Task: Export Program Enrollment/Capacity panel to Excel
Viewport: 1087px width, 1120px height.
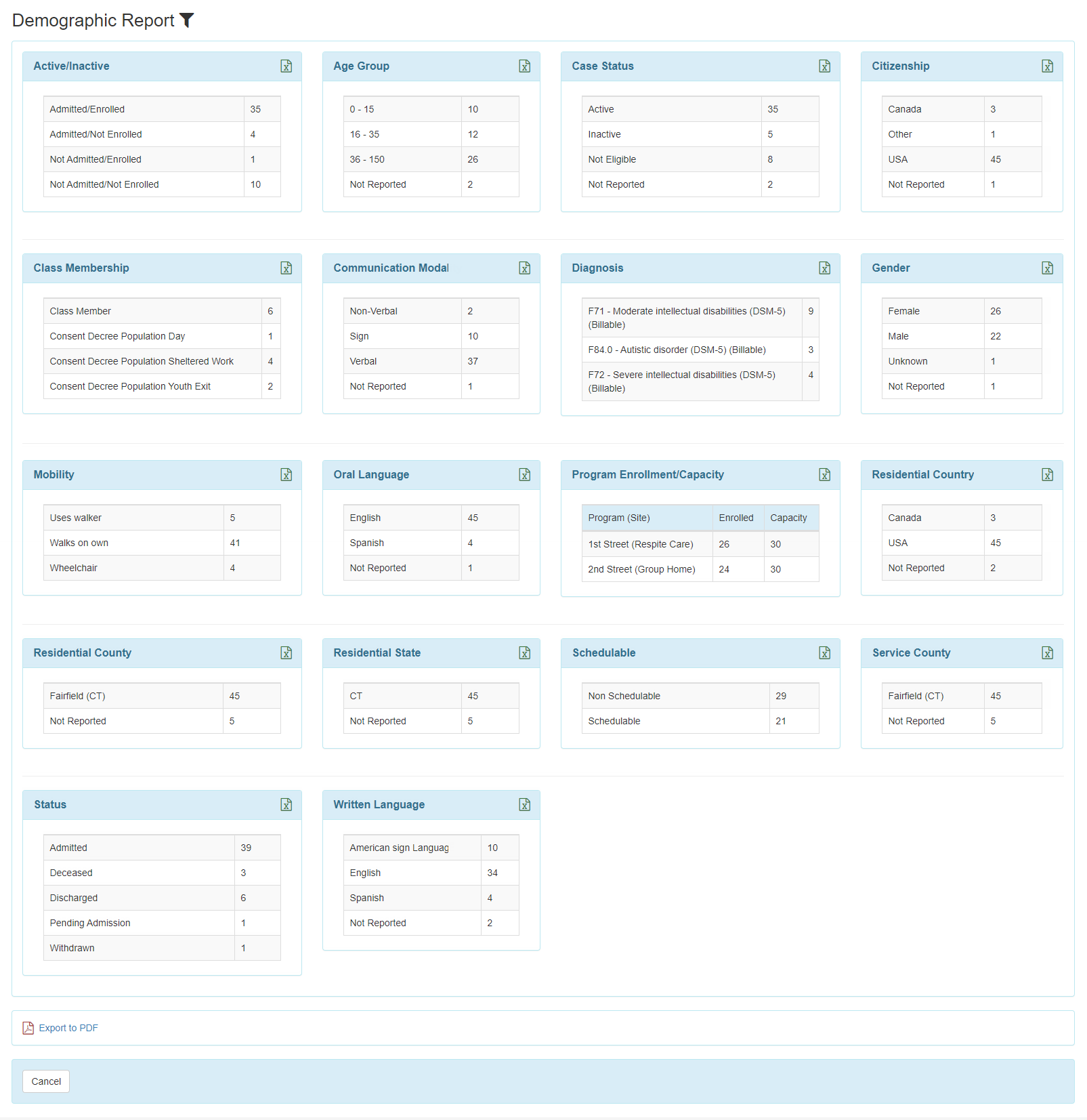Action: click(825, 475)
